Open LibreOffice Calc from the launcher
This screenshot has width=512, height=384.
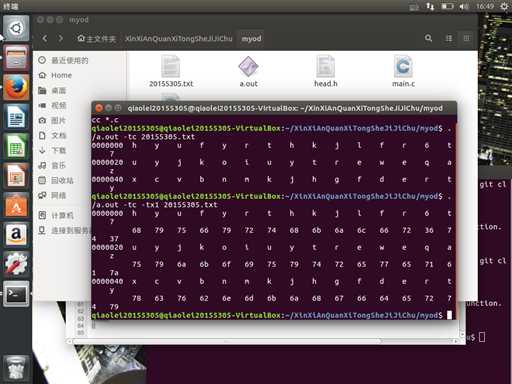click(16, 147)
